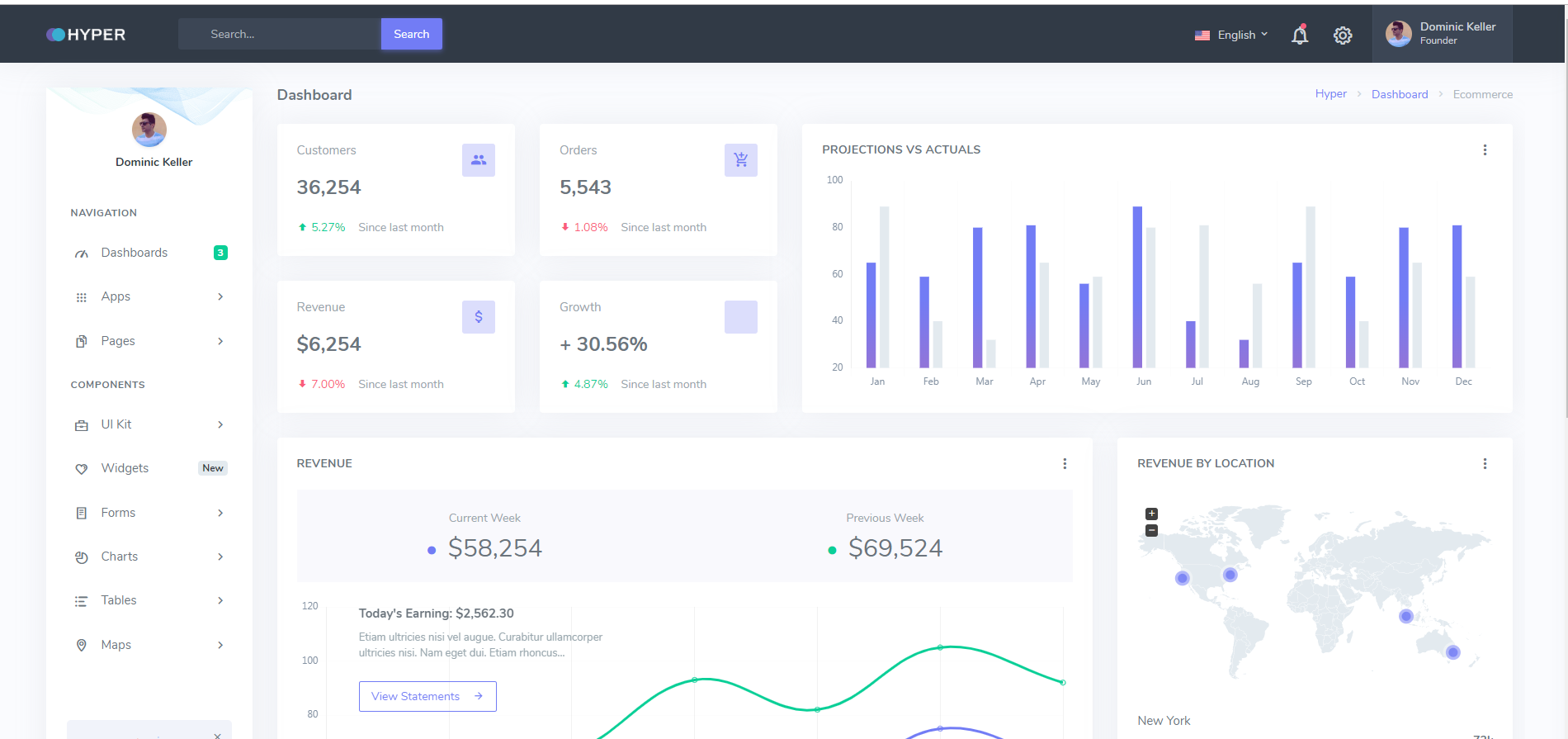Viewport: 1568px width, 739px height.
Task: Expand the UI Kit submenu chevron
Action: tap(220, 424)
